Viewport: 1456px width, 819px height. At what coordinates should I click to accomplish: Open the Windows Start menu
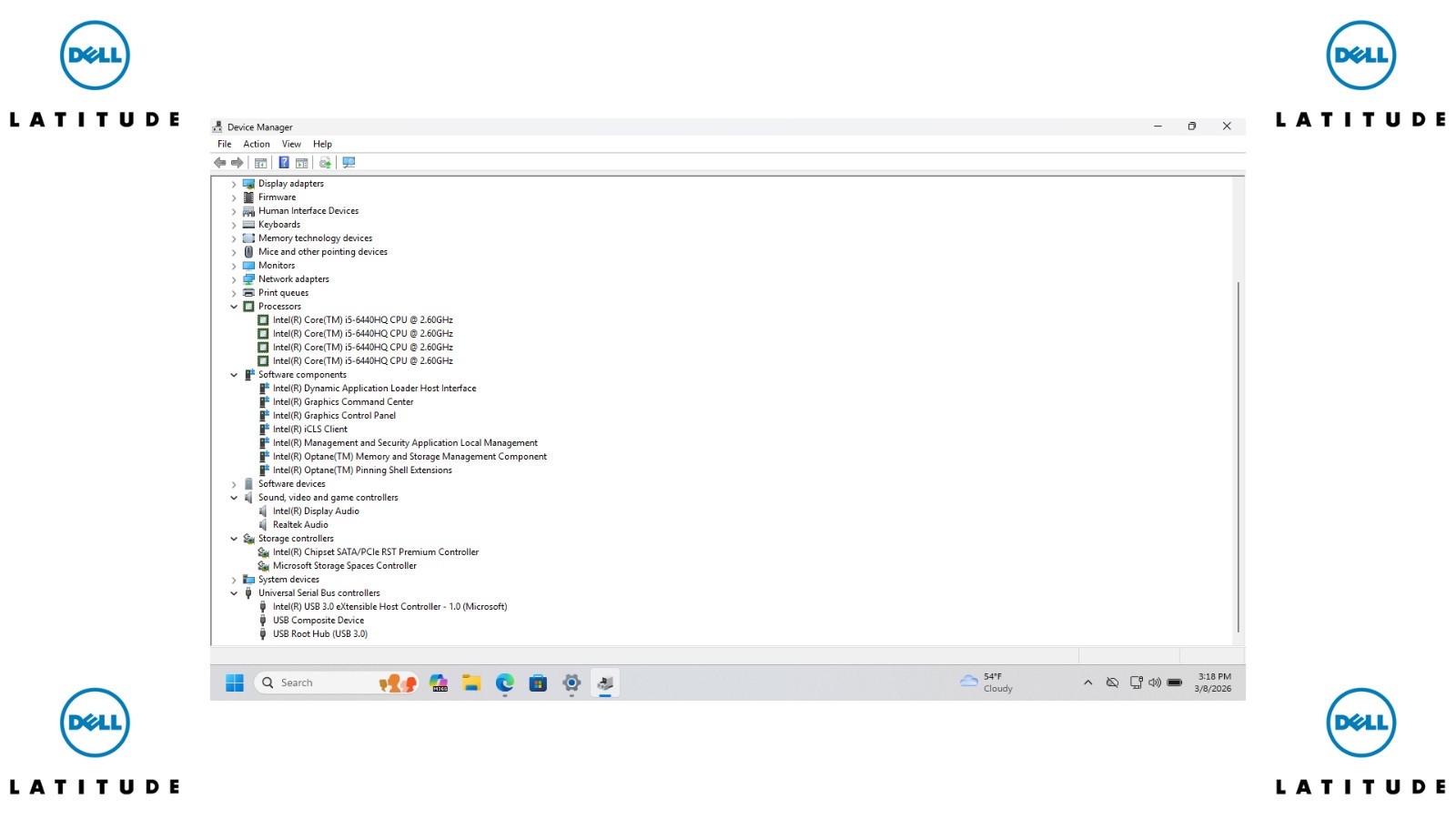(235, 682)
